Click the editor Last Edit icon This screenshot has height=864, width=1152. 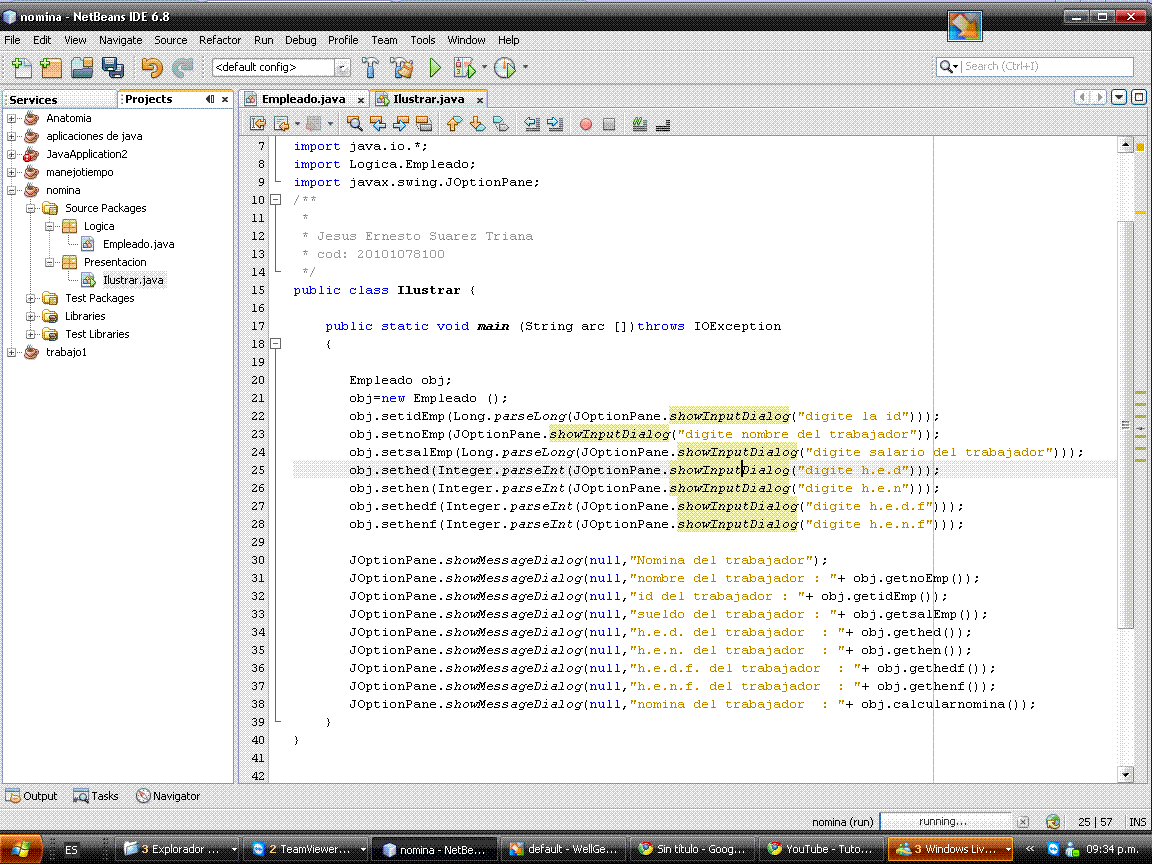(258, 124)
